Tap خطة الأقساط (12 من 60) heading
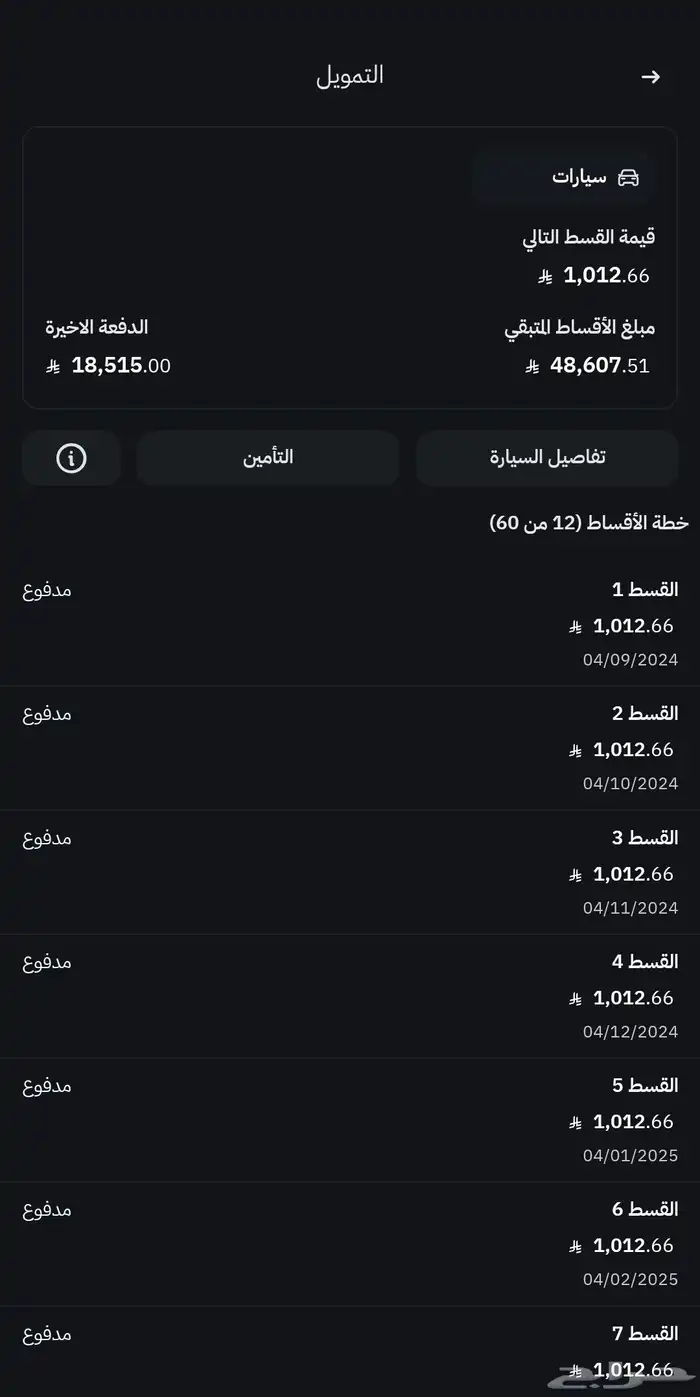 588,523
